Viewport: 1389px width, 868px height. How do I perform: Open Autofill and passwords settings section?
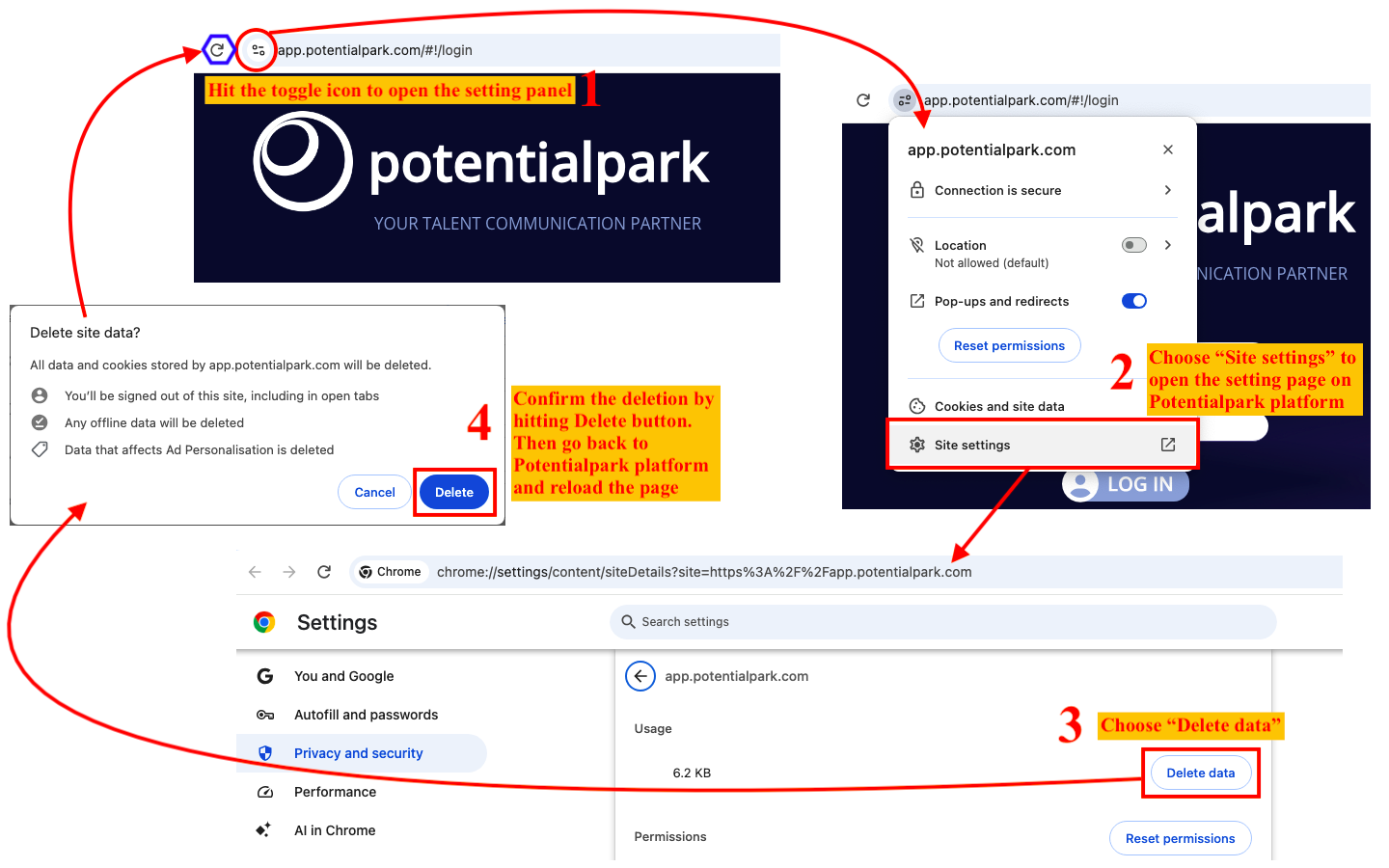tap(366, 715)
